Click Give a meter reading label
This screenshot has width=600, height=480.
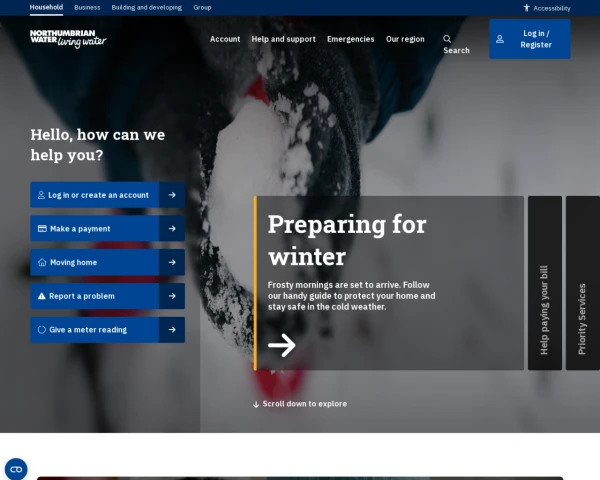88,330
